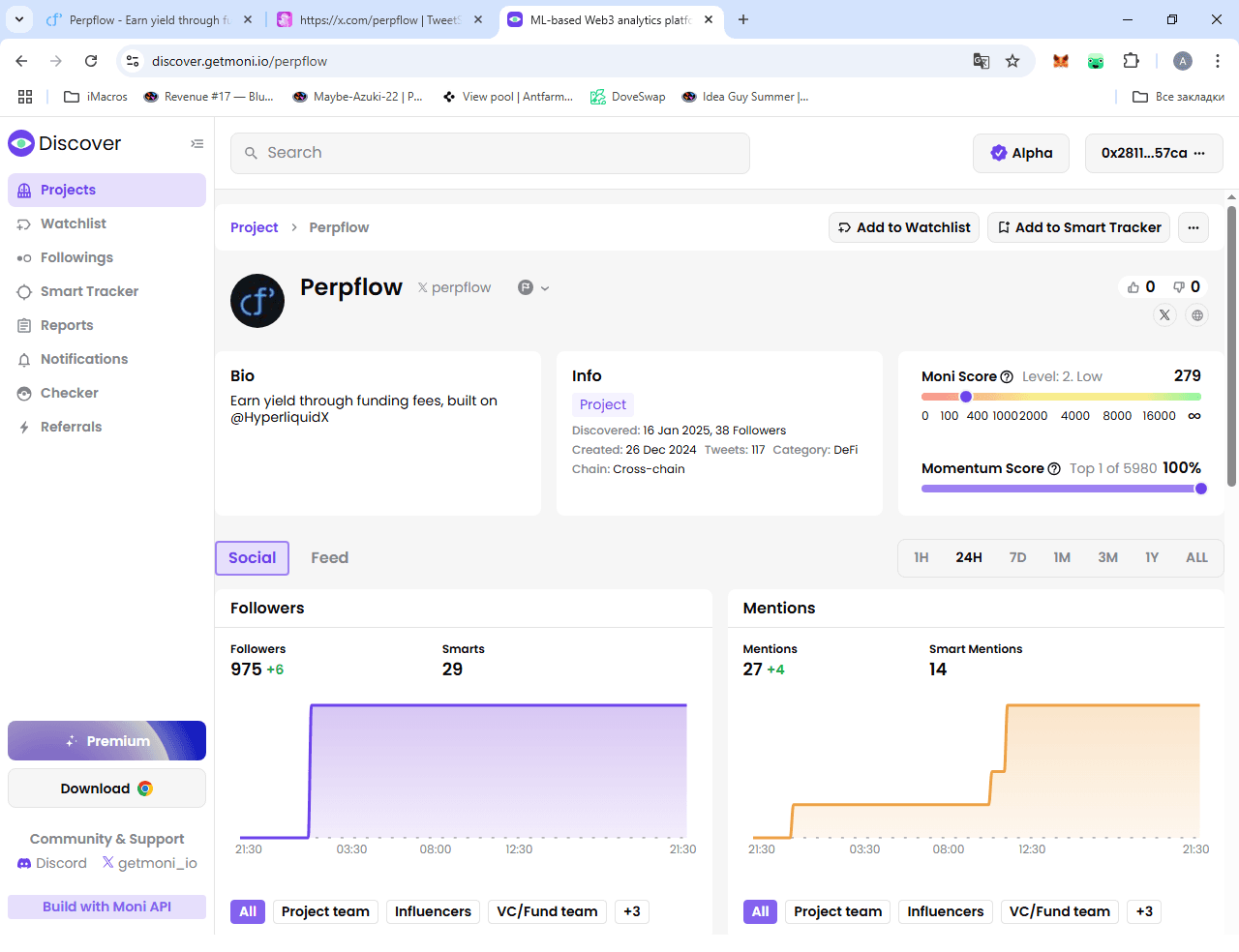Screen dimensions: 1239x952
Task: Switch to the Social tab
Action: (x=252, y=558)
